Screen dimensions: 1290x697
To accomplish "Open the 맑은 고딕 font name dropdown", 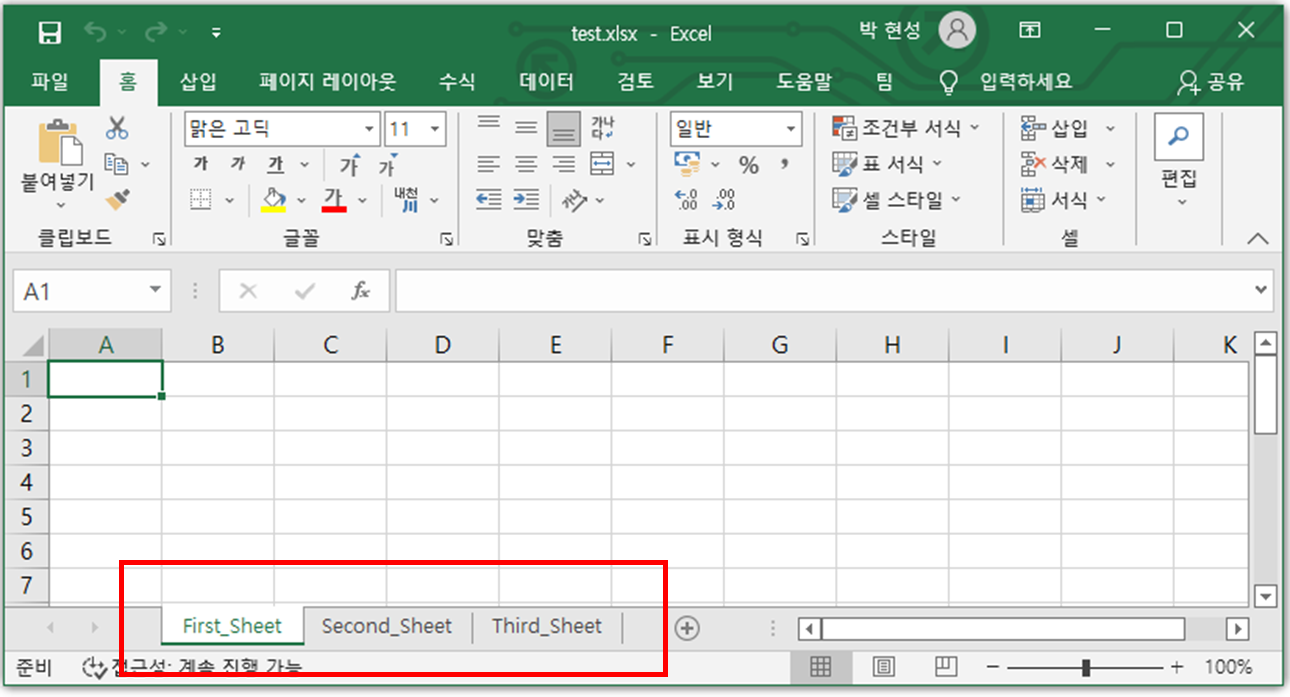I will coord(369,129).
